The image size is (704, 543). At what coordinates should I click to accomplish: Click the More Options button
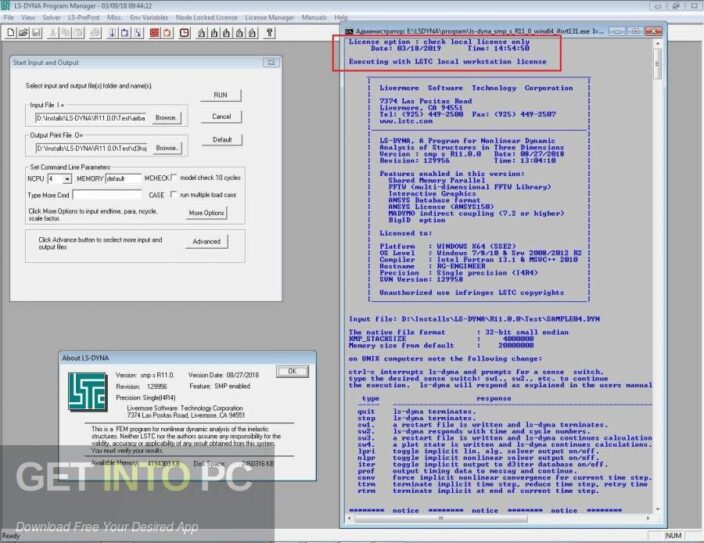click(x=207, y=213)
